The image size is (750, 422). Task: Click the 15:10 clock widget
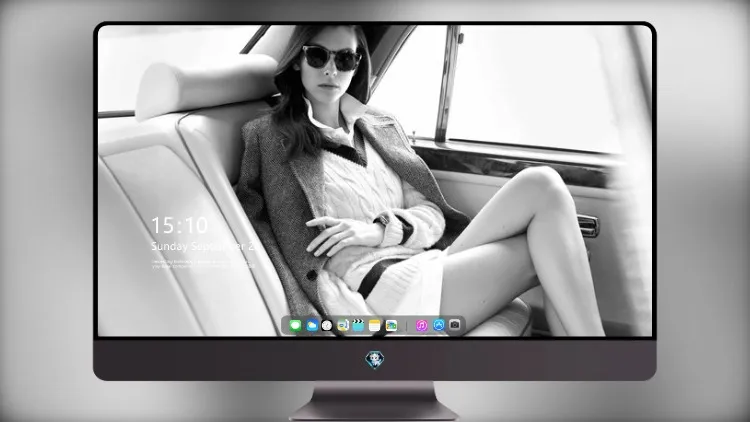point(179,225)
